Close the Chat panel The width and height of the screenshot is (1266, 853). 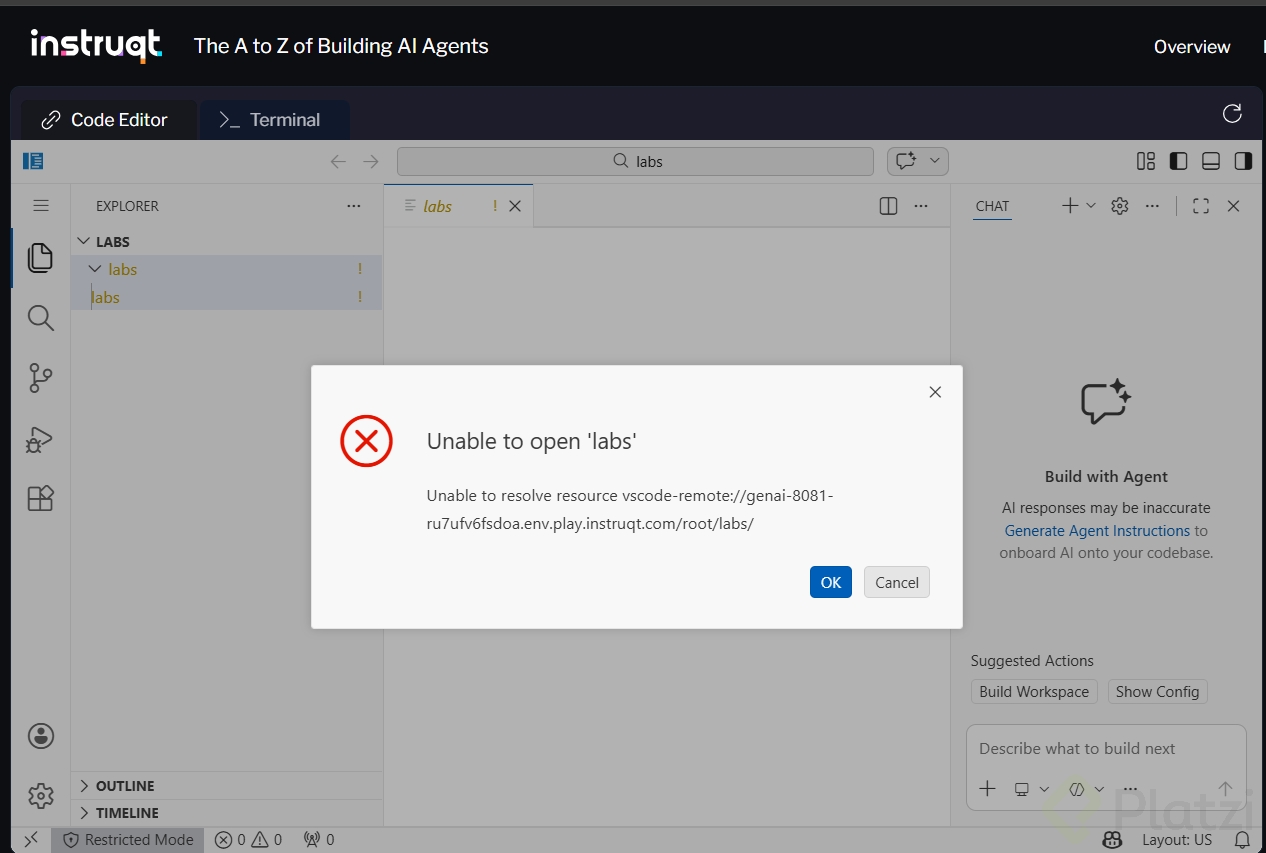click(1233, 206)
